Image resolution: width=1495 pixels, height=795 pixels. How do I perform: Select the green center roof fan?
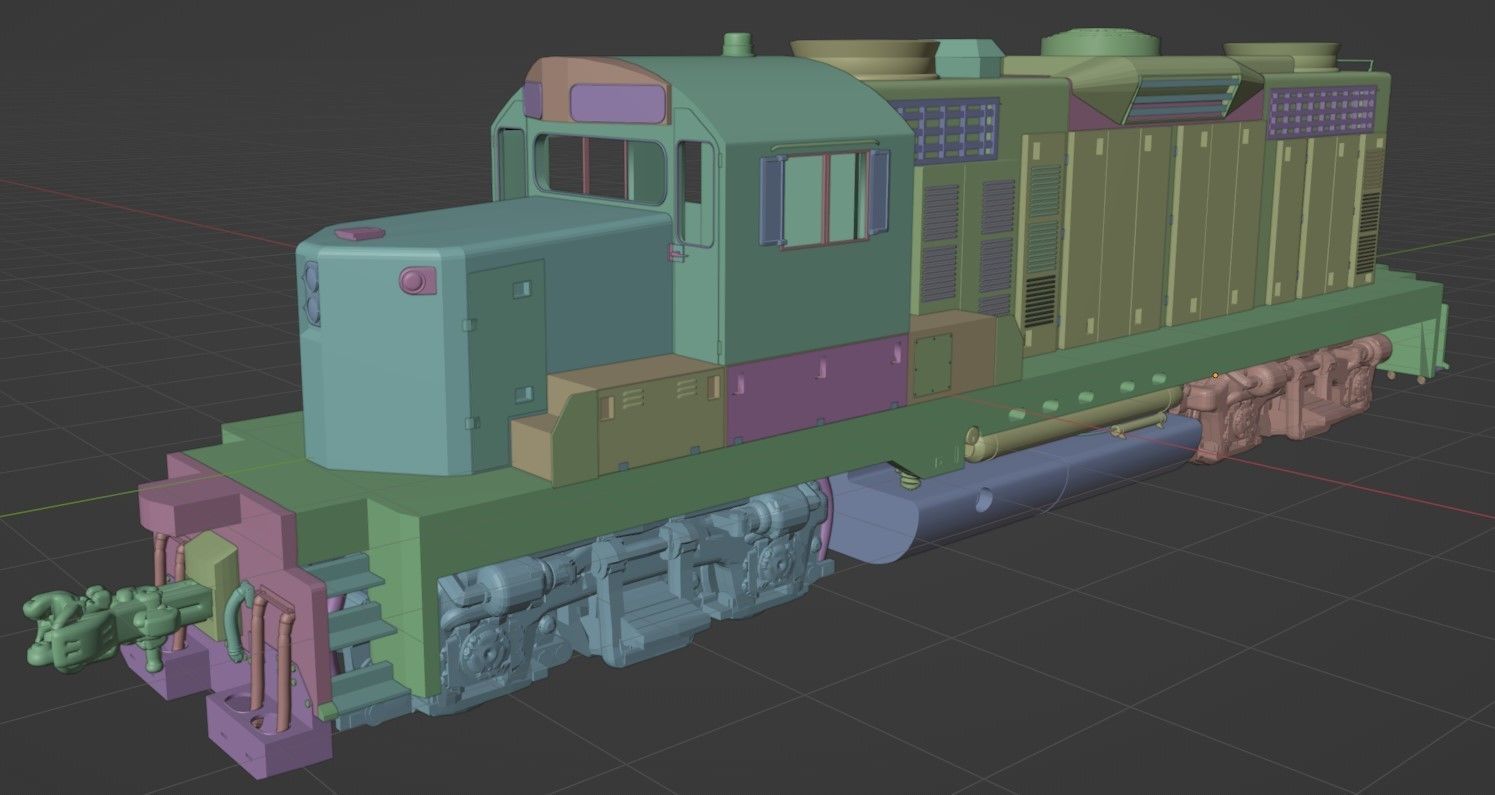tap(1100, 43)
